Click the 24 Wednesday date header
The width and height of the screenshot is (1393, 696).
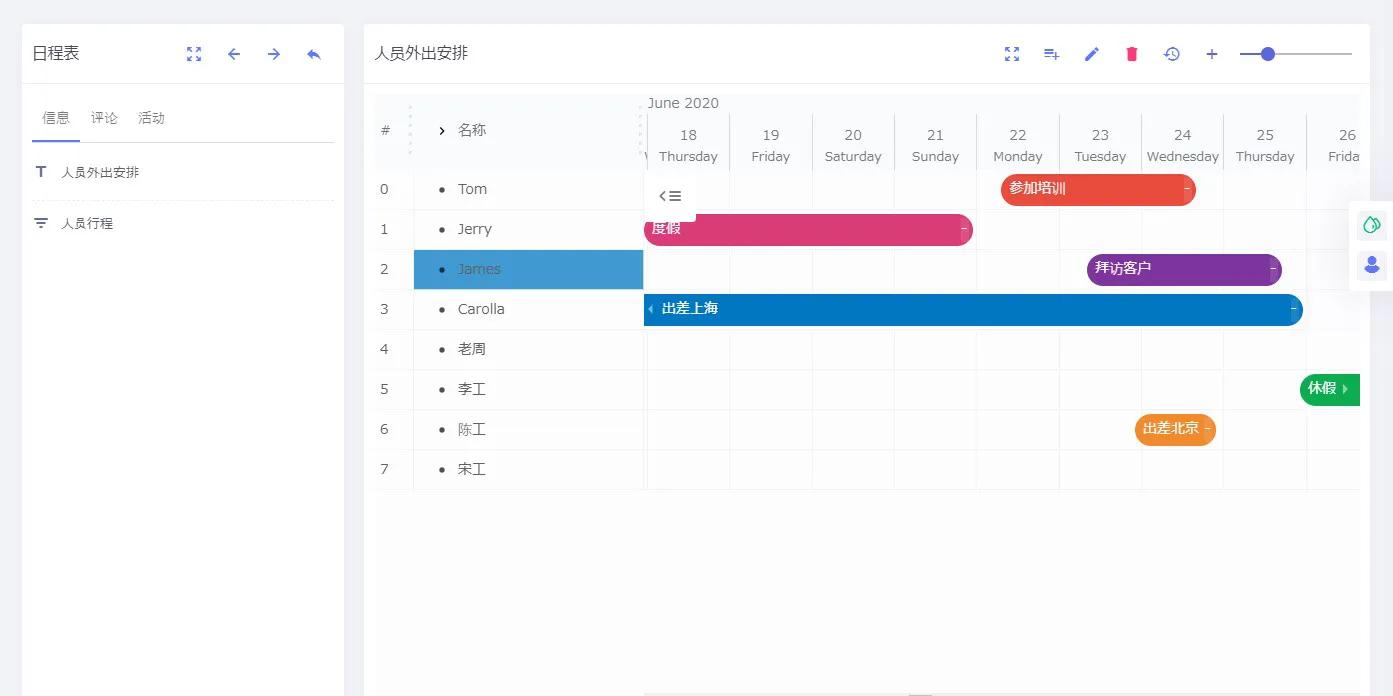[x=1183, y=145]
